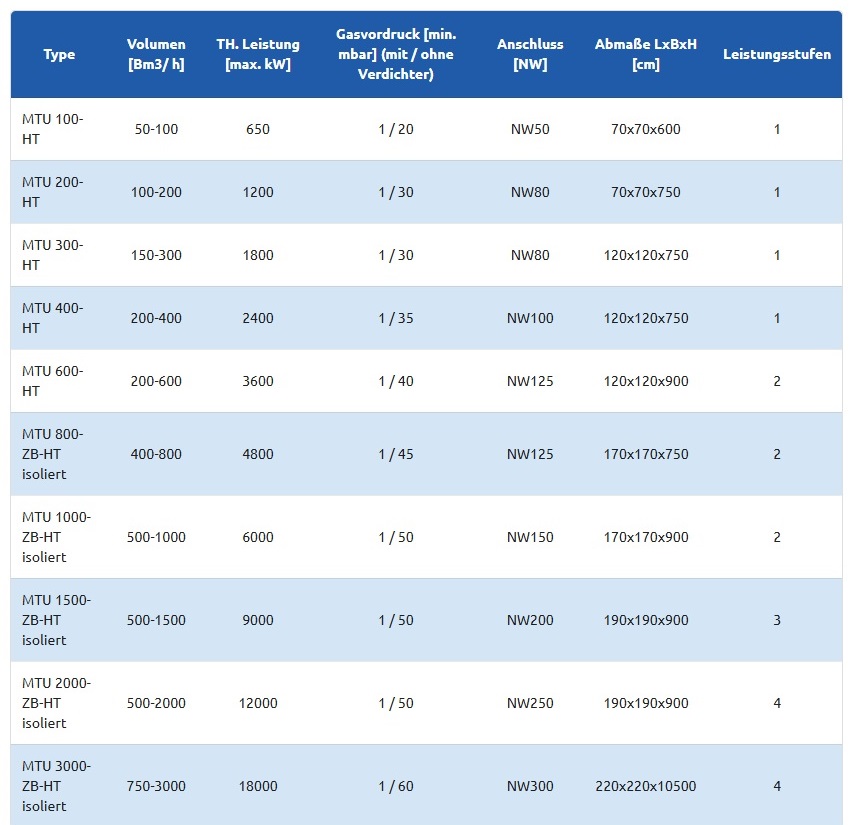The height and width of the screenshot is (825, 850).
Task: Select the MTU 3000-ZB-HT isoliert cell
Action: 56,786
